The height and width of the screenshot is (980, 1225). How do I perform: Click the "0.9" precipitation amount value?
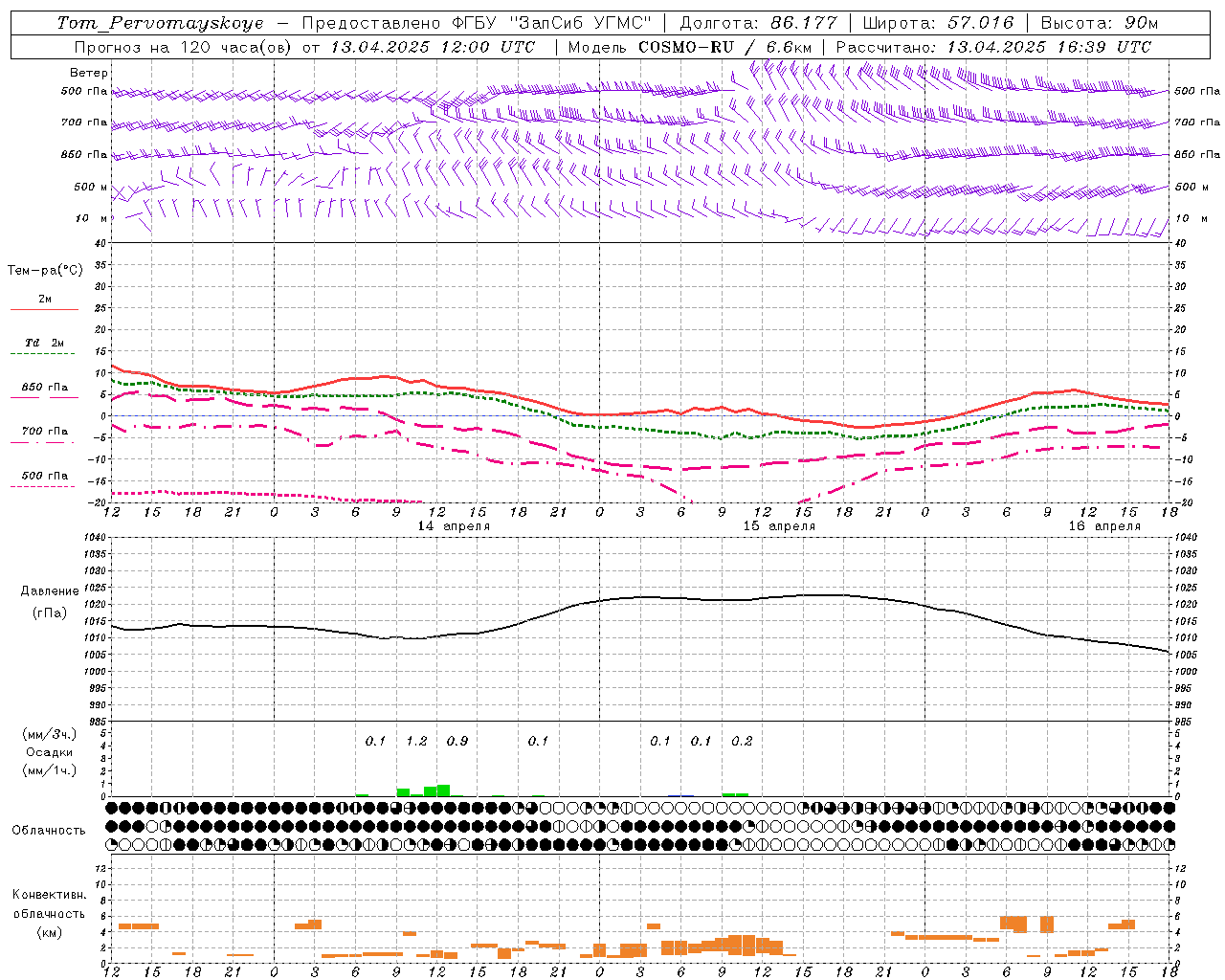click(x=457, y=742)
